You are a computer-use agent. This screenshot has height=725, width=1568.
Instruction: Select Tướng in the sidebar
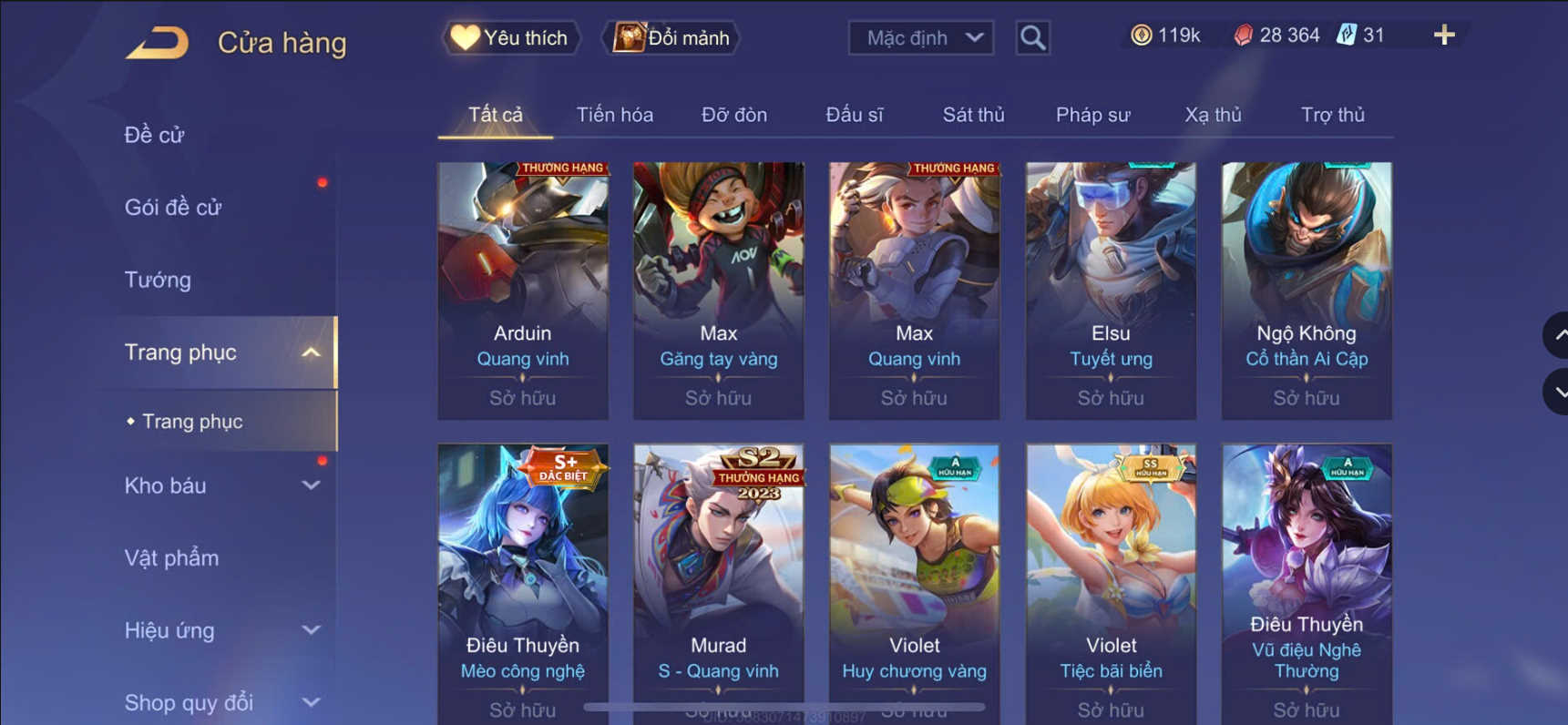(x=158, y=280)
